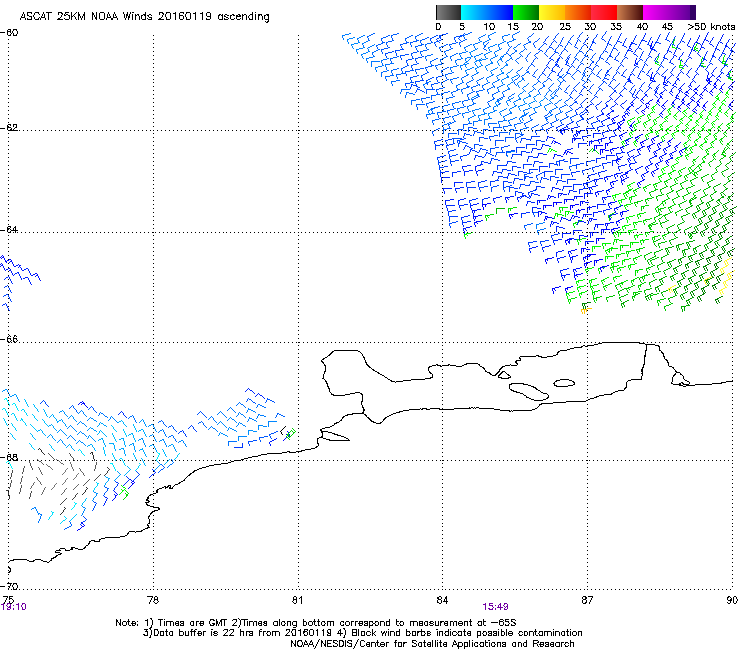Click the '35' legend tick label

click(x=616, y=27)
